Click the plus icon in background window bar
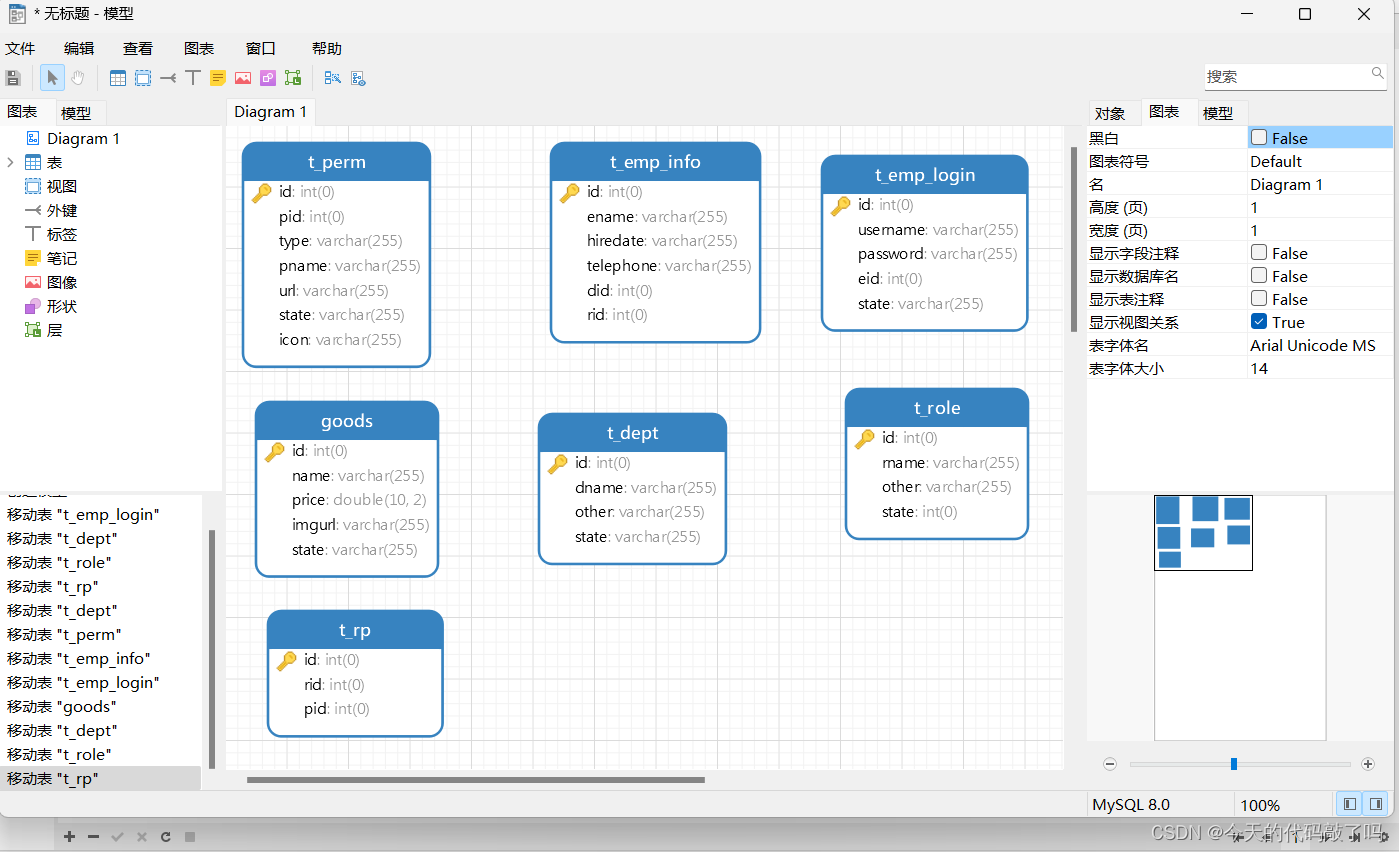Viewport: 1399px width, 852px height. (x=69, y=837)
